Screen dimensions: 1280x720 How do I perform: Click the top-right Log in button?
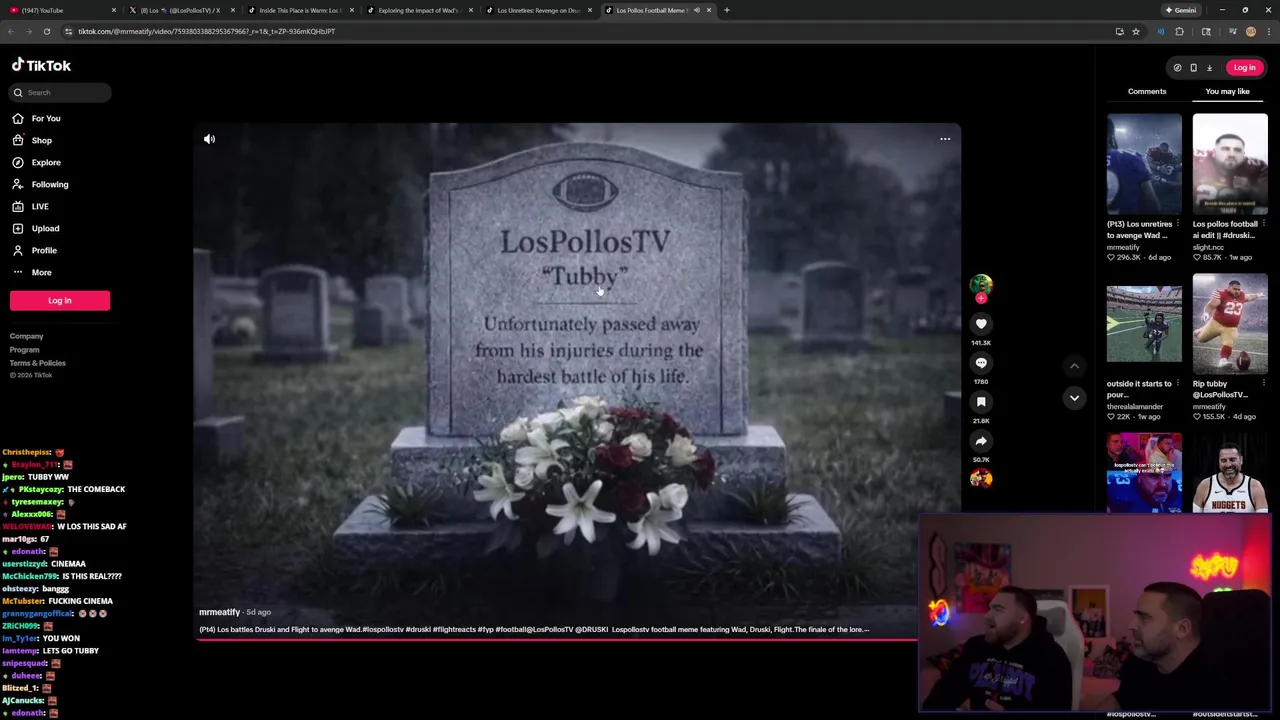tap(1244, 67)
